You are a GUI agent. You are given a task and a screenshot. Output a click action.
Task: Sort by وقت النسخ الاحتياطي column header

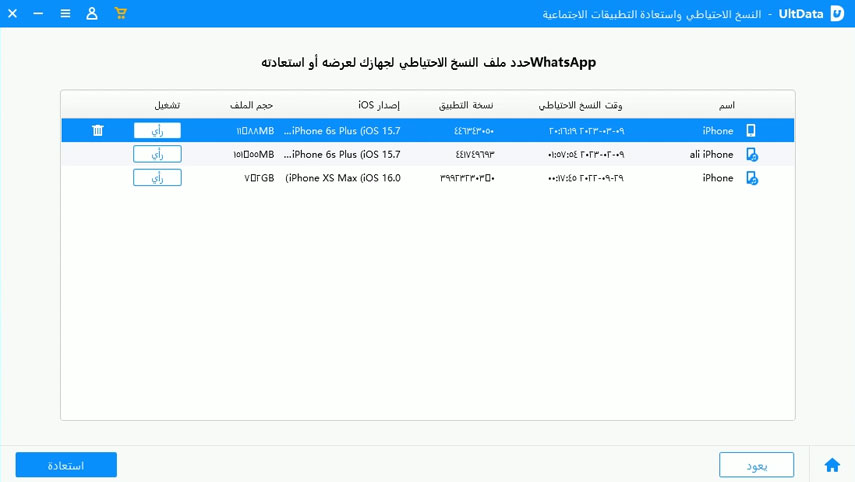580,105
